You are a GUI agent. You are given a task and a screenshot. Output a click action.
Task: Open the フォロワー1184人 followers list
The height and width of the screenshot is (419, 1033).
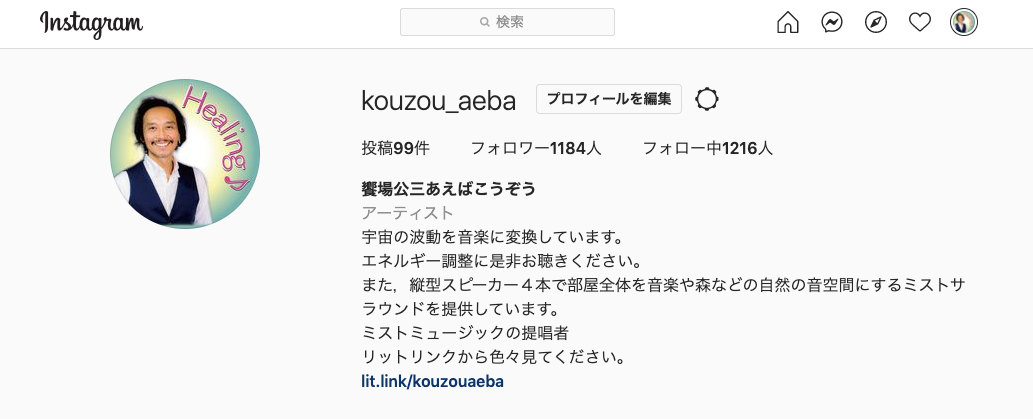pyautogui.click(x=536, y=149)
